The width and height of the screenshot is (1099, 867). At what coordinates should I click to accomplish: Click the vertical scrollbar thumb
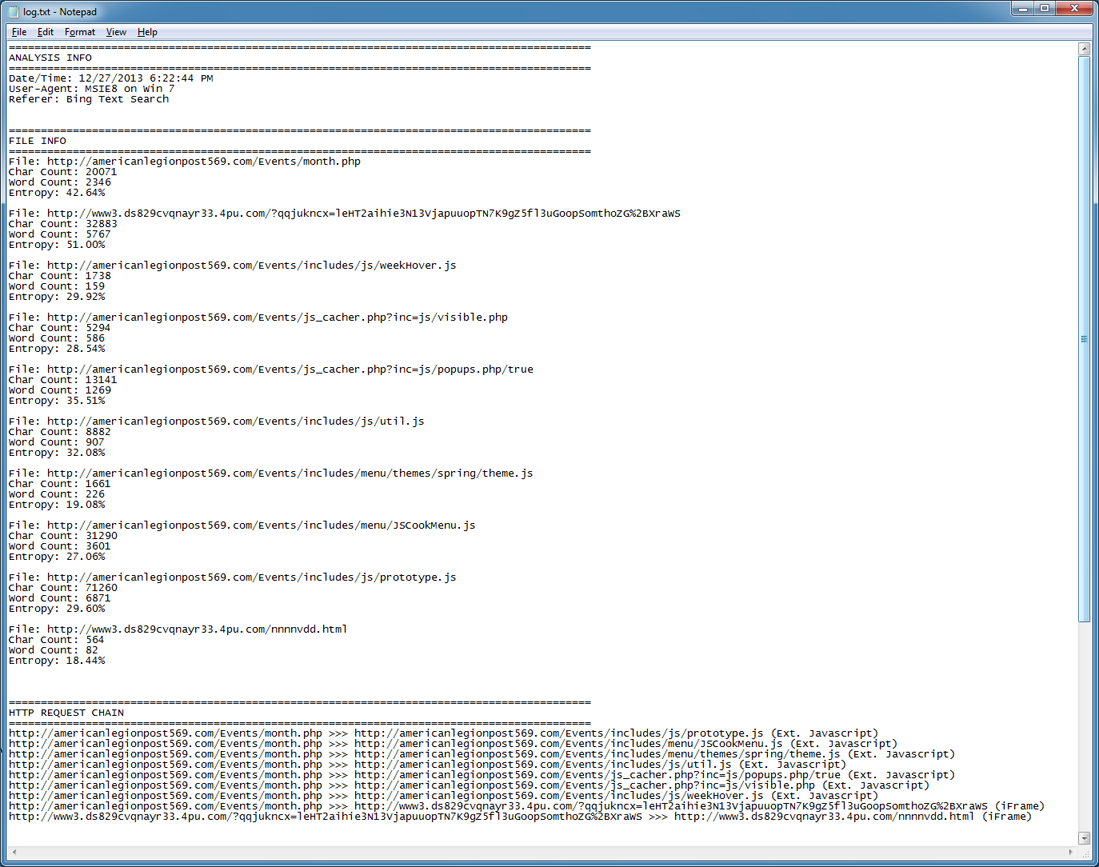(x=1084, y=339)
